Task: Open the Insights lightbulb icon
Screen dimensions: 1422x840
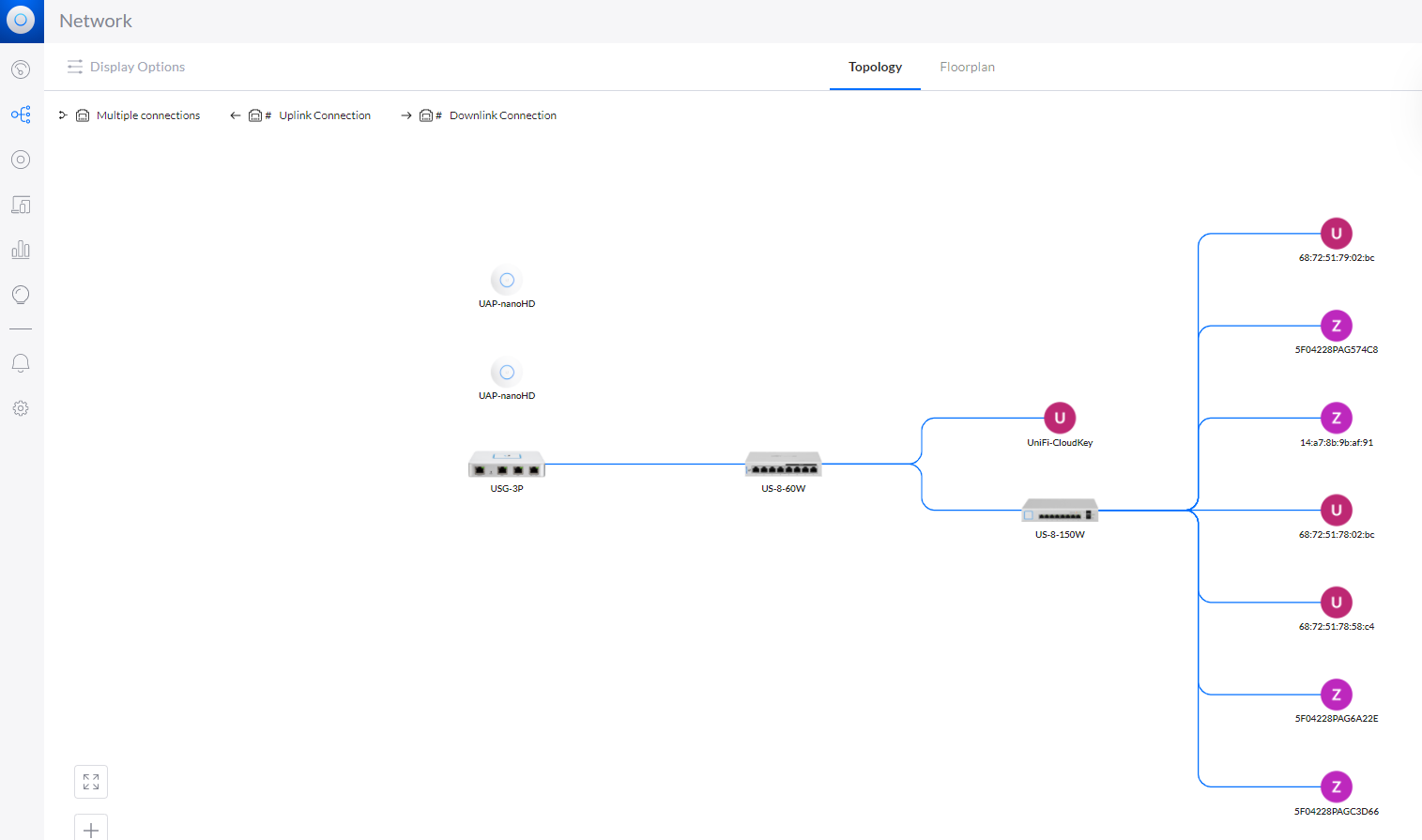Action: tap(21, 295)
